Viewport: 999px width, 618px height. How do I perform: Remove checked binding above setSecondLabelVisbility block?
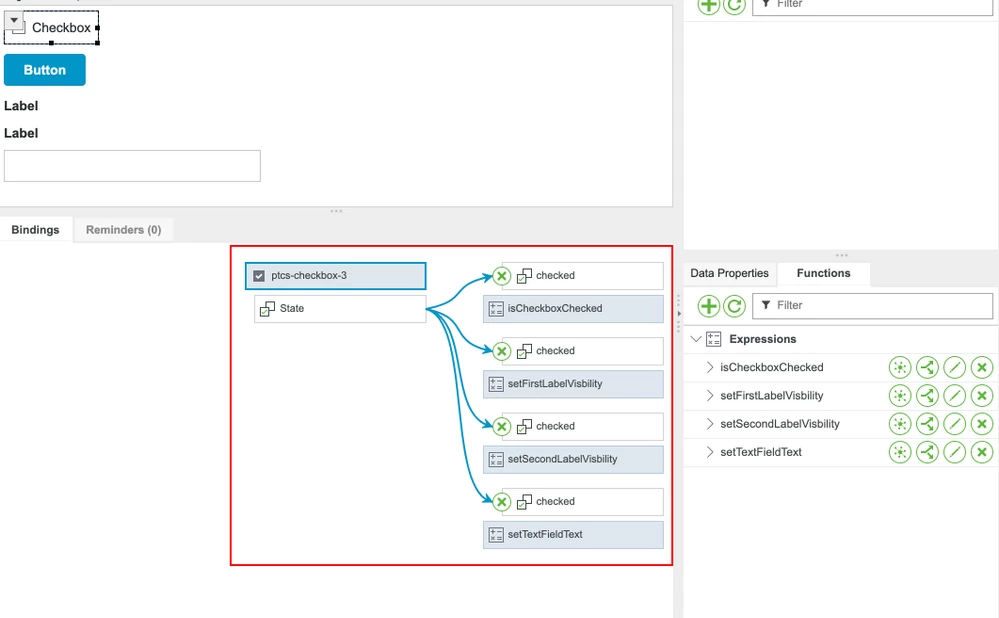click(x=501, y=426)
